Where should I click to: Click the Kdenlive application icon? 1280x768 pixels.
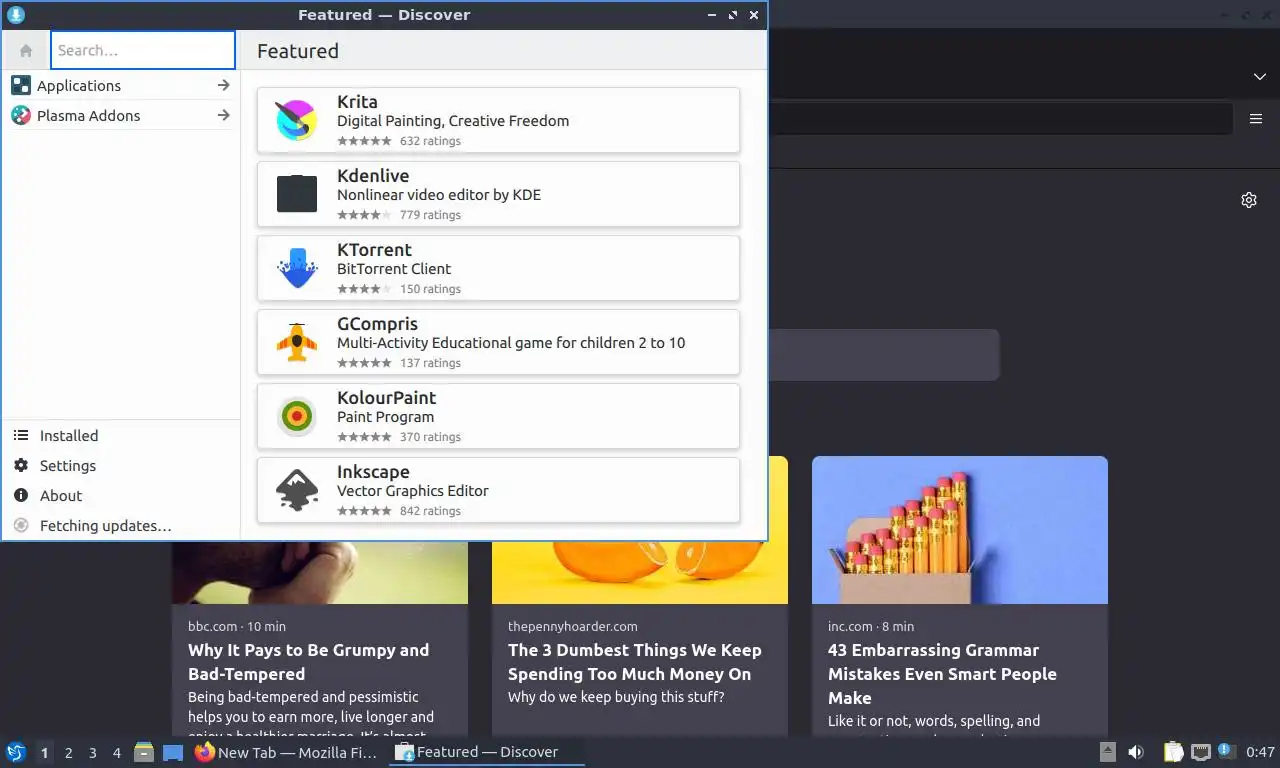click(x=297, y=194)
